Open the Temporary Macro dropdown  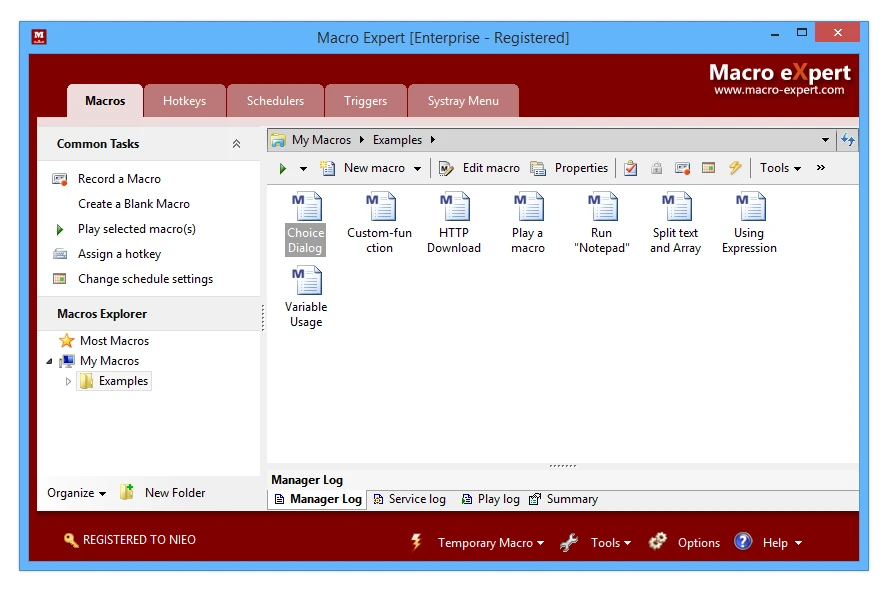click(x=490, y=543)
